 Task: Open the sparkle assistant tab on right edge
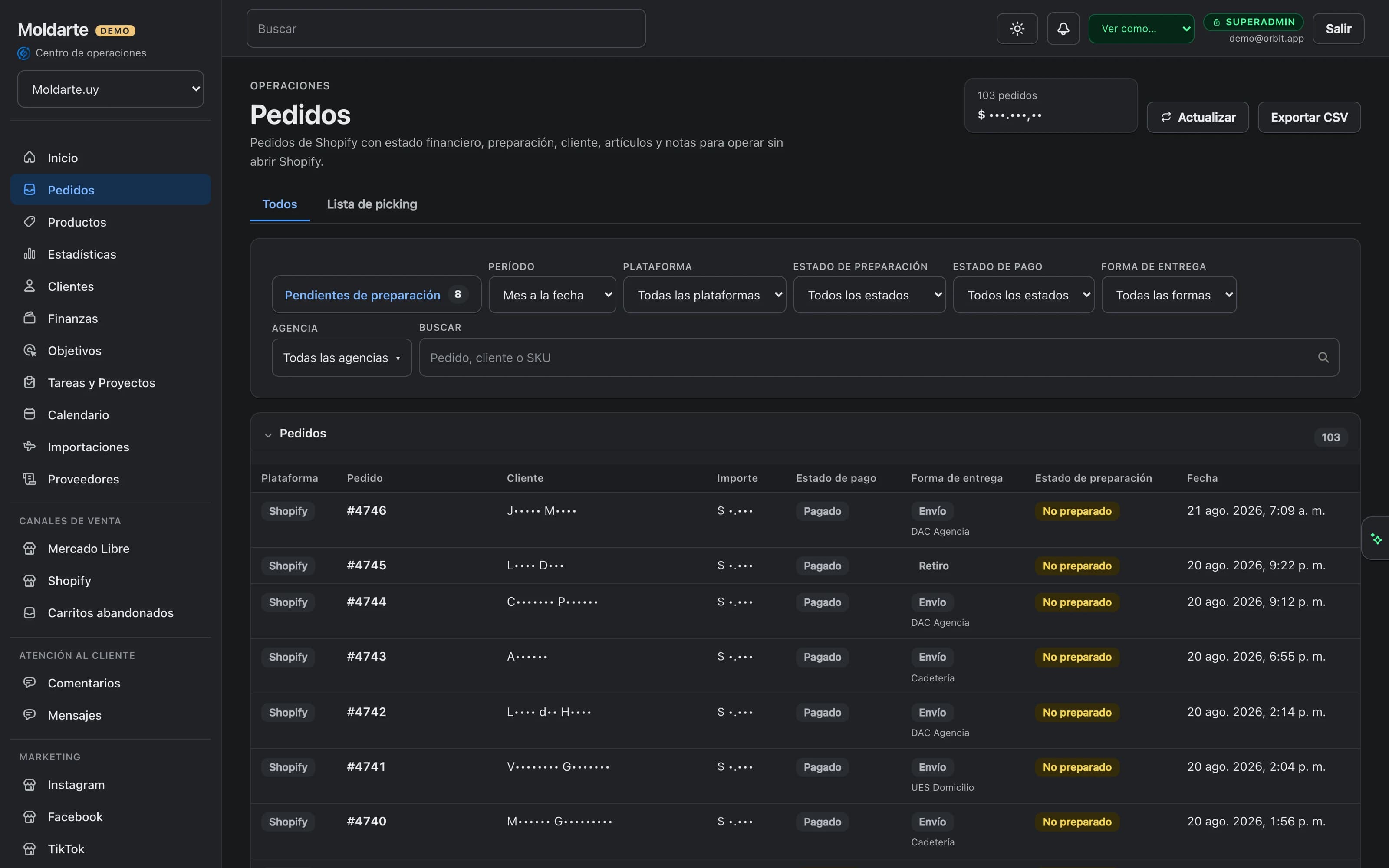click(x=1376, y=539)
